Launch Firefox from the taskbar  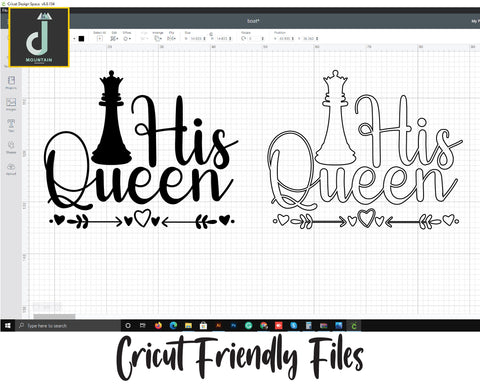158,326
